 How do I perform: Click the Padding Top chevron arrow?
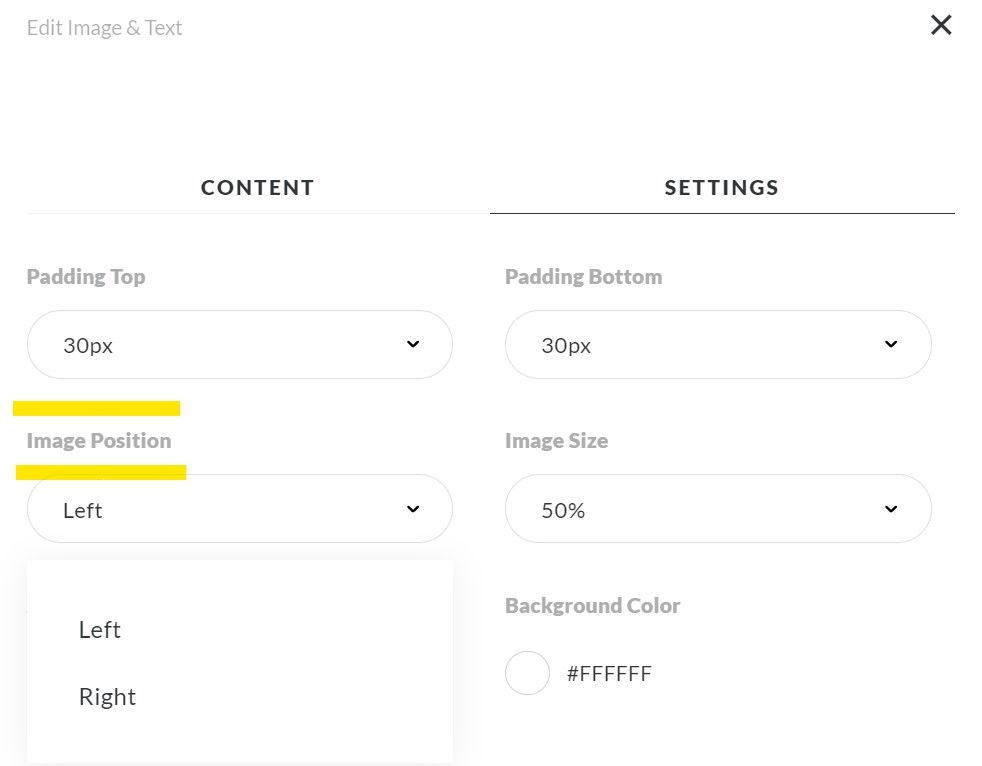413,344
